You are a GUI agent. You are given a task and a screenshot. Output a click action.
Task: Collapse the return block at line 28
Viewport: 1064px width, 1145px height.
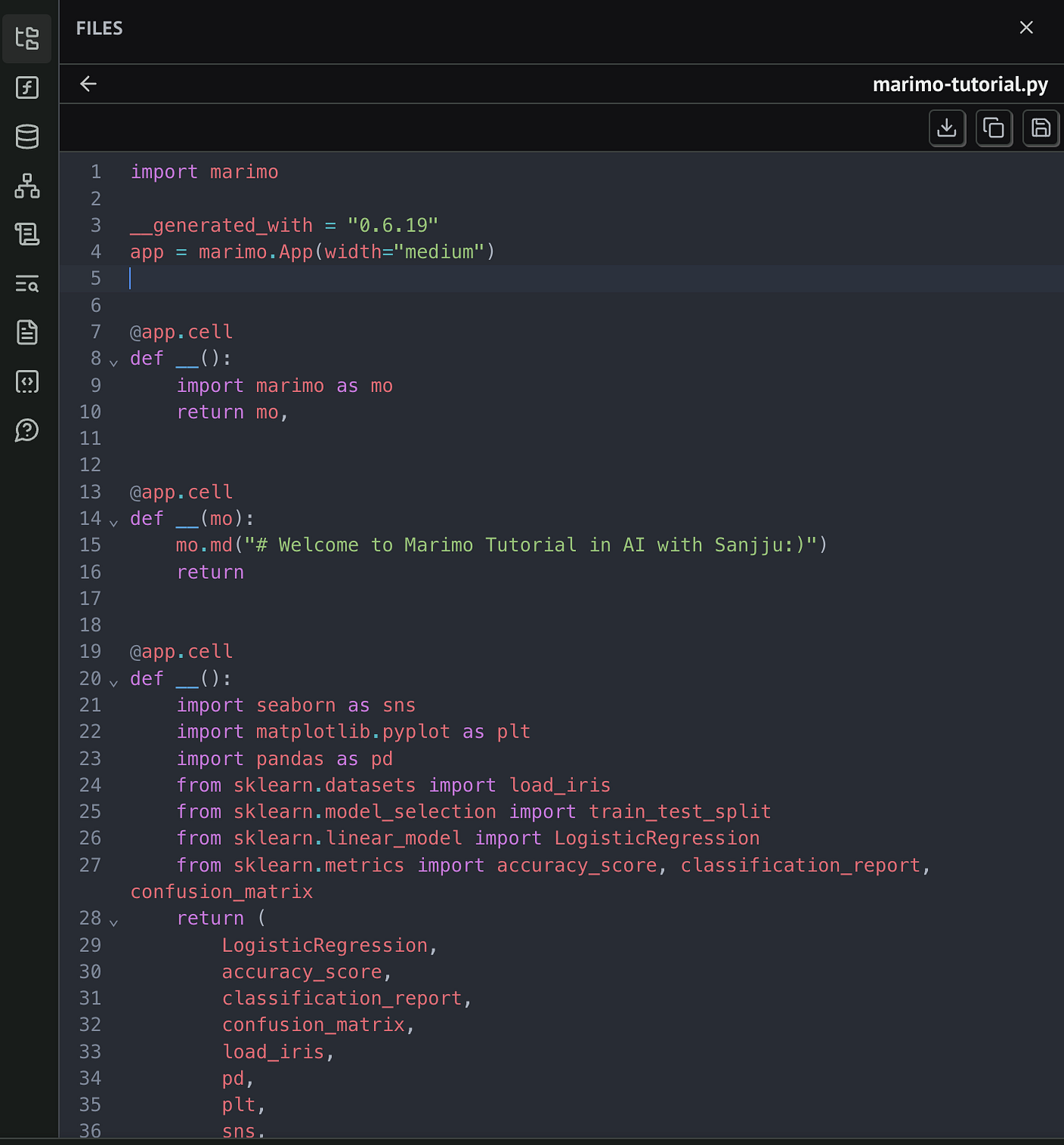click(114, 922)
